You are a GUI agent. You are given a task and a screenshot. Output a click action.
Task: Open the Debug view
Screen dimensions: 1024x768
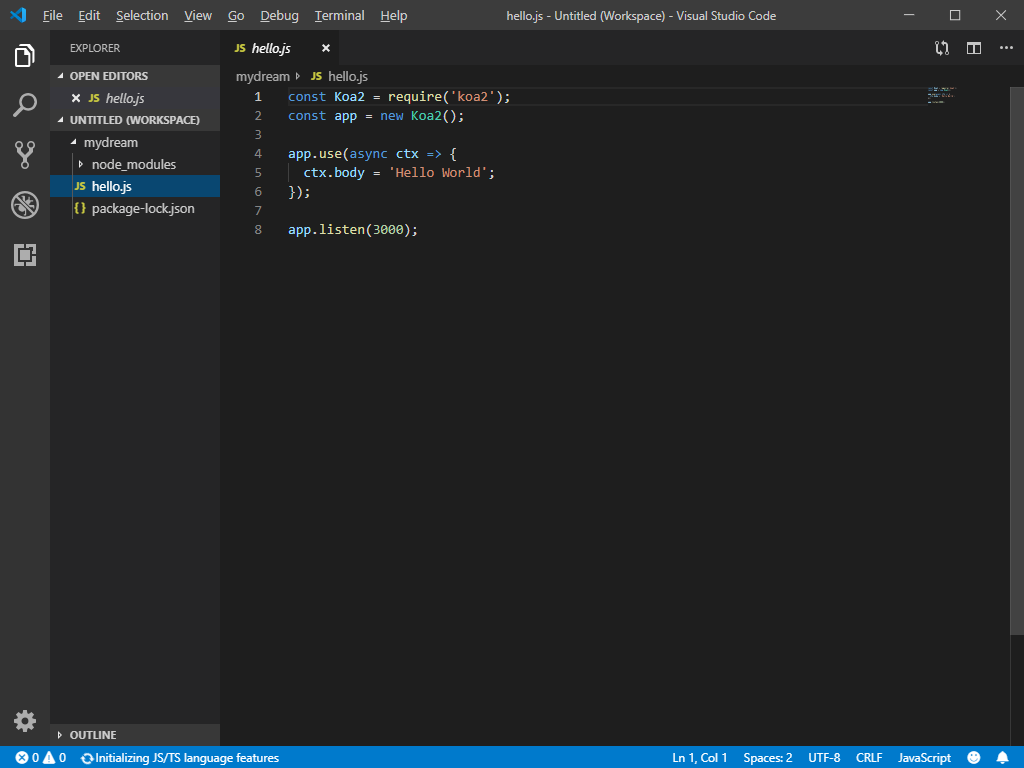(x=24, y=205)
